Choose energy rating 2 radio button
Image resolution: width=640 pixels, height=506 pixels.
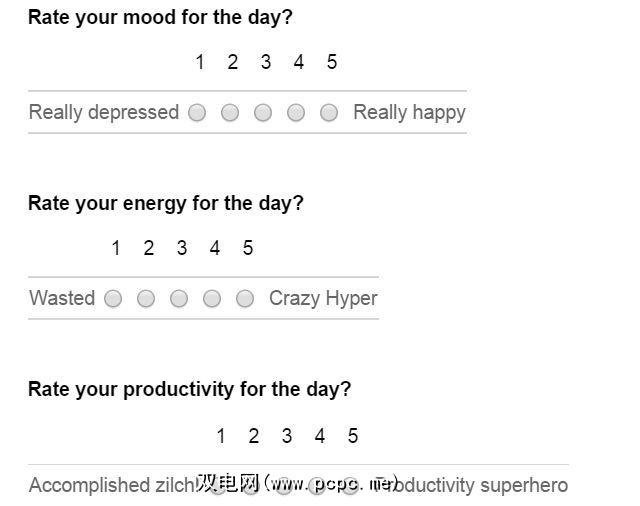click(146, 299)
